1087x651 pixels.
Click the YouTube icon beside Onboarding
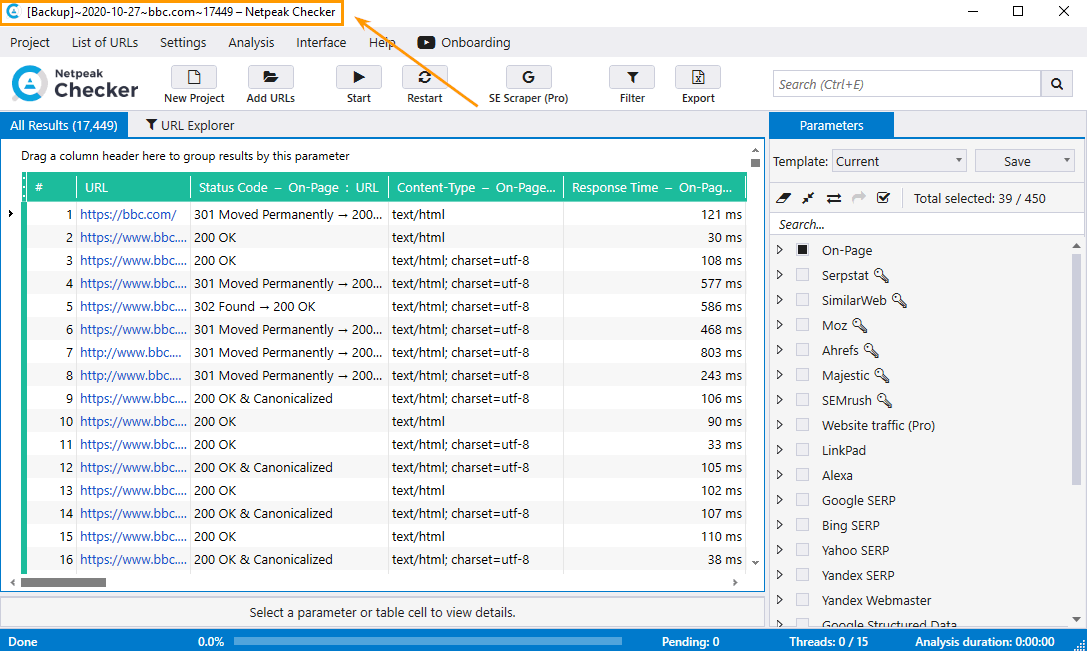pyautogui.click(x=426, y=42)
